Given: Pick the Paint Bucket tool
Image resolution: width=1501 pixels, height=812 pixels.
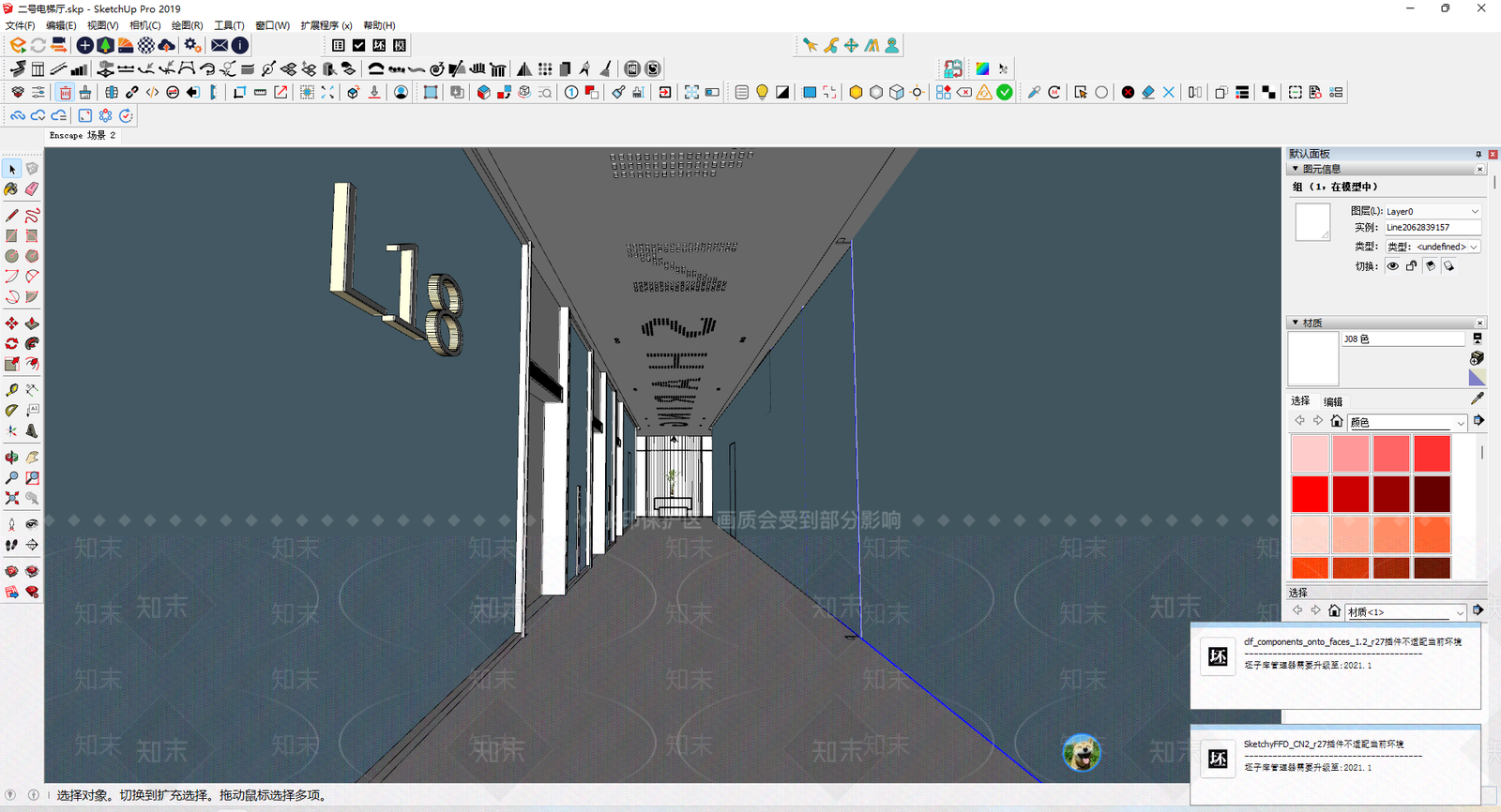Looking at the screenshot, I should 11,189.
